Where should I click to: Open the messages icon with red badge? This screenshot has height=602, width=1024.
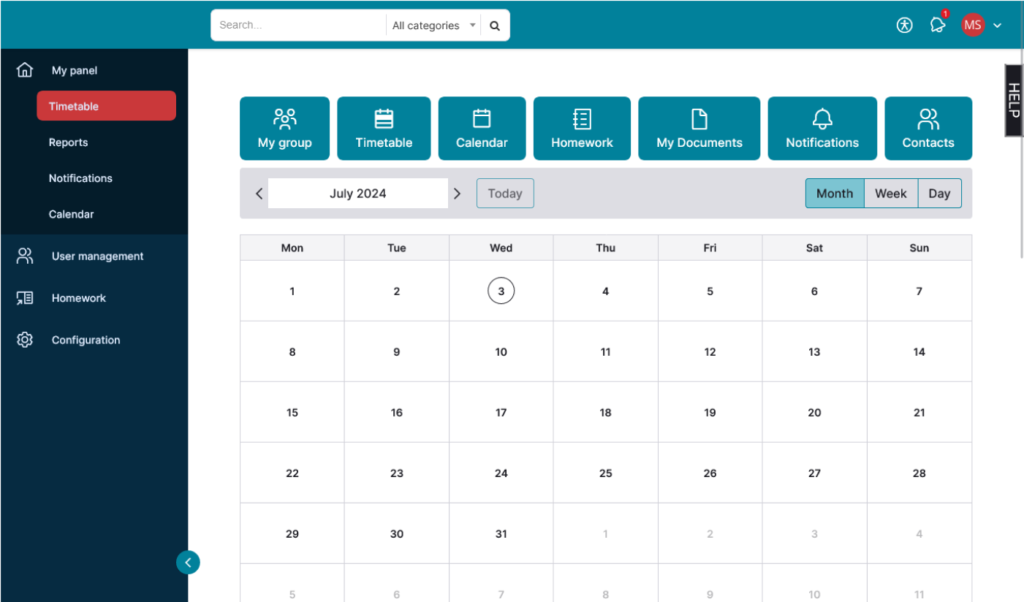[x=937, y=25]
